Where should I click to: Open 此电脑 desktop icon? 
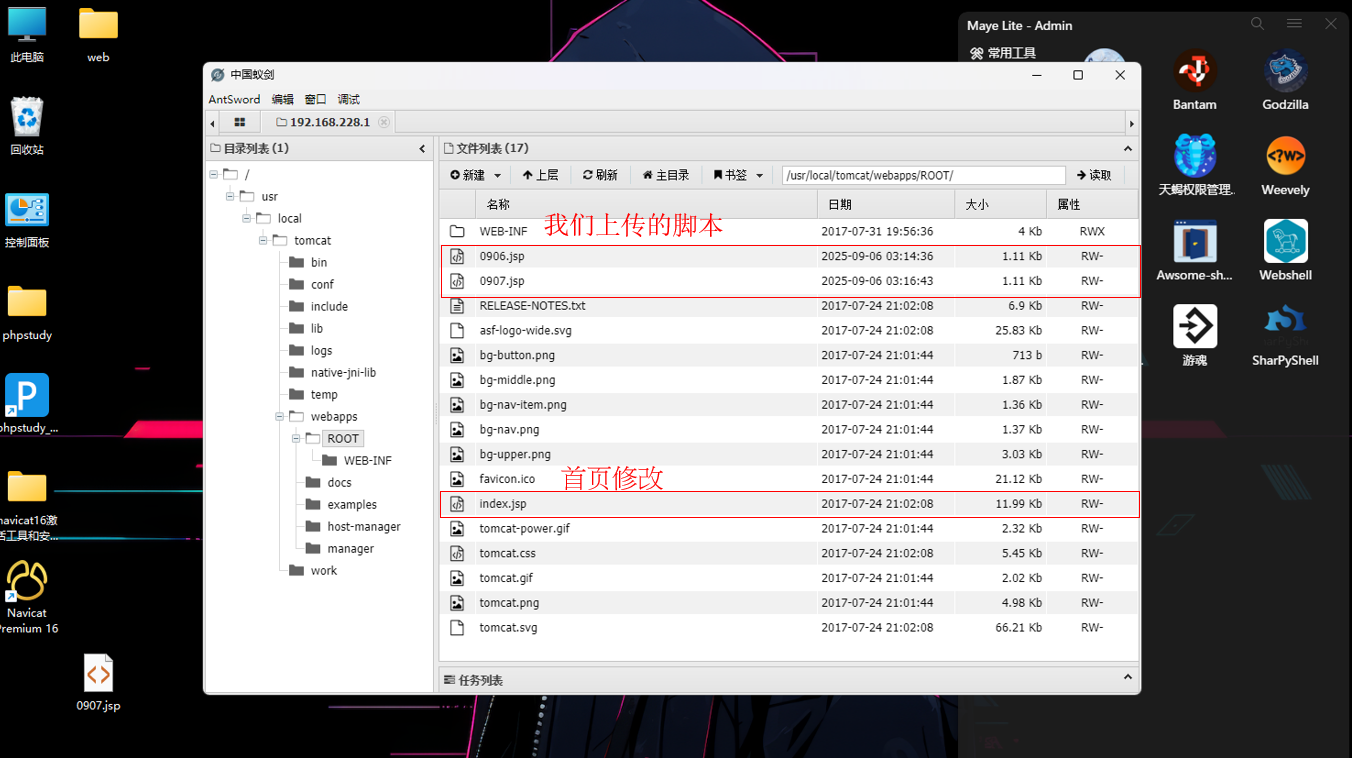(x=27, y=35)
